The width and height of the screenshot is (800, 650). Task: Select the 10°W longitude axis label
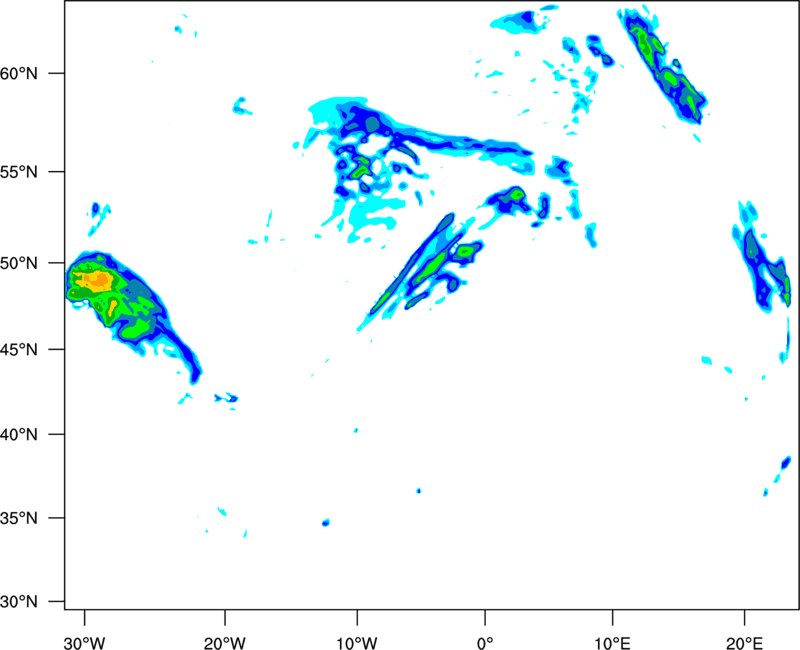[x=357, y=643]
